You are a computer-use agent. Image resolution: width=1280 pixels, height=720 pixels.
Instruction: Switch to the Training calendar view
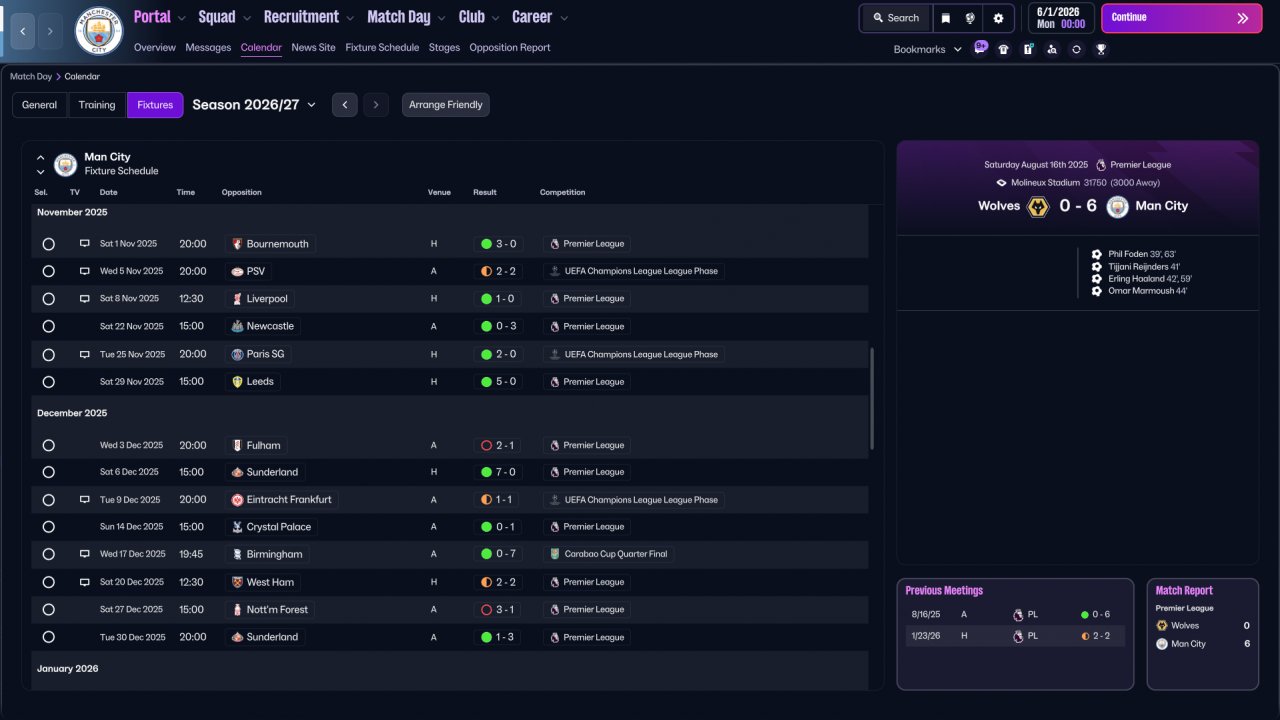pyautogui.click(x=97, y=105)
